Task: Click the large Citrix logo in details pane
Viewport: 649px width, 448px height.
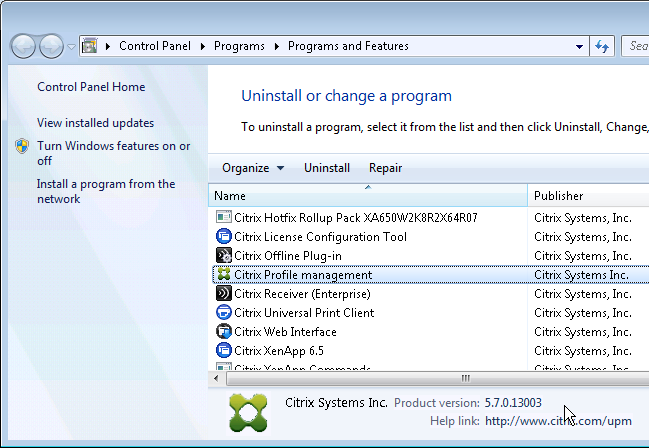Action: click(x=248, y=413)
